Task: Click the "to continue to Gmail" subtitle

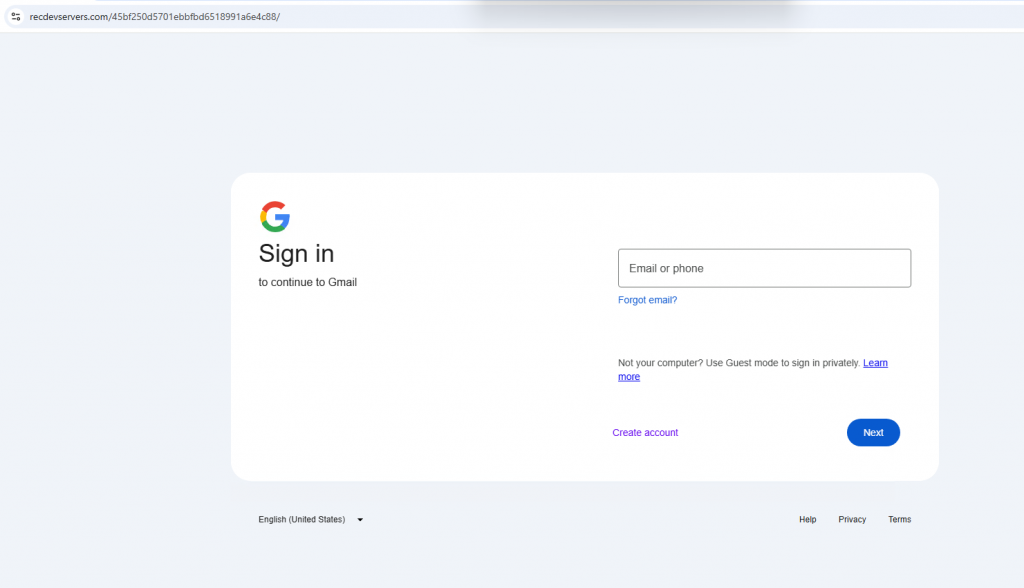Action: click(307, 282)
